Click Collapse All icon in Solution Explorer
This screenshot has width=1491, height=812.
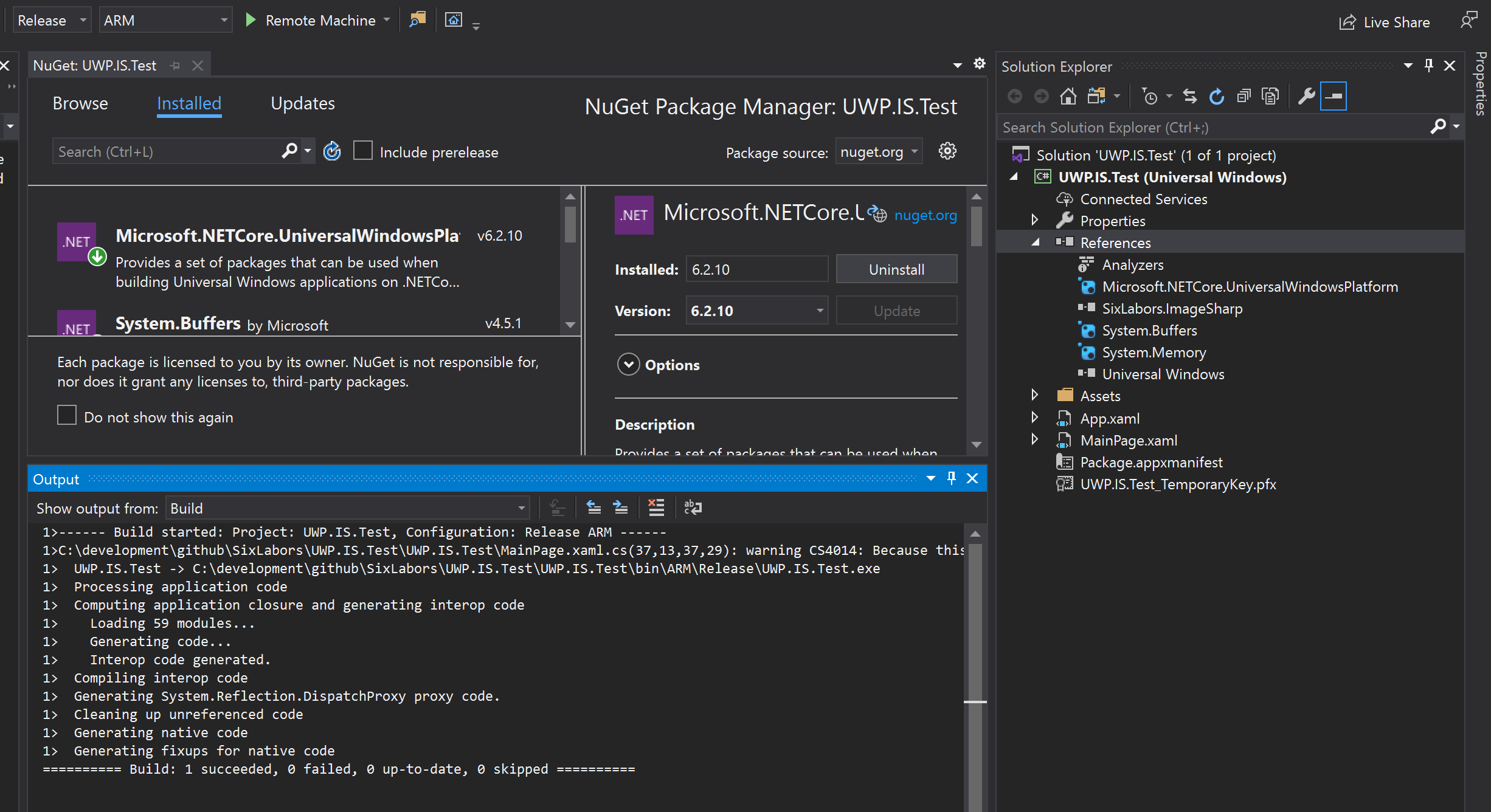[1244, 96]
